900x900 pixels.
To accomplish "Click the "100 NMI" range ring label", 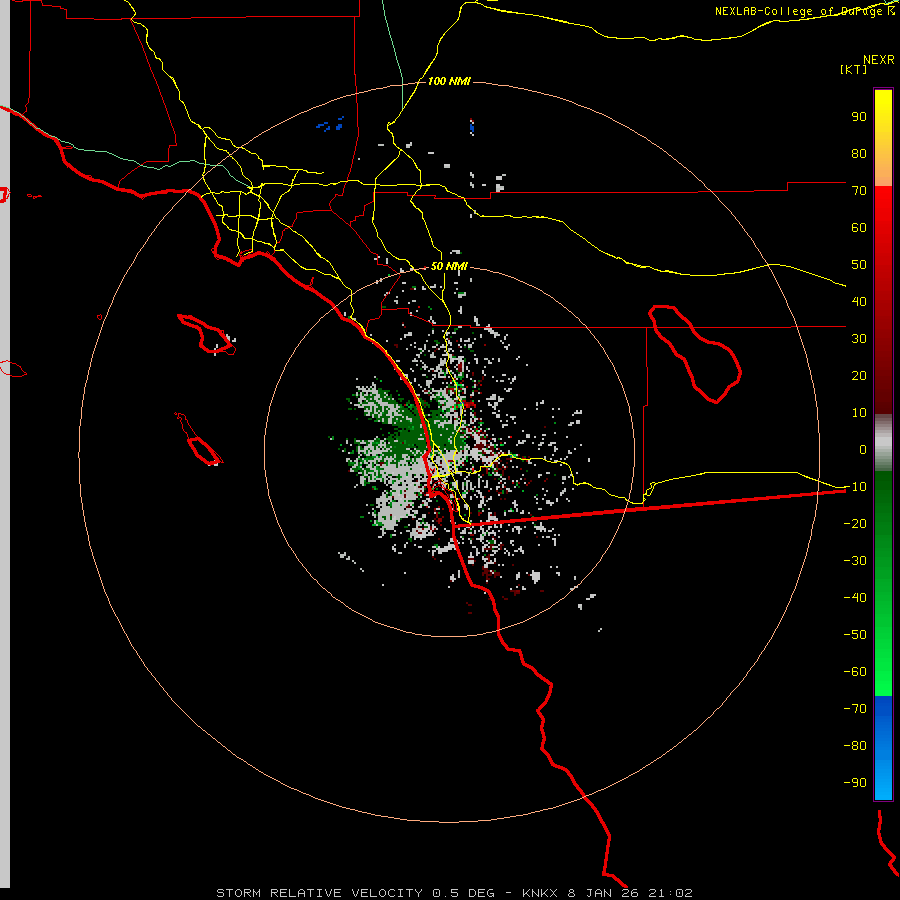I will click(x=449, y=81).
